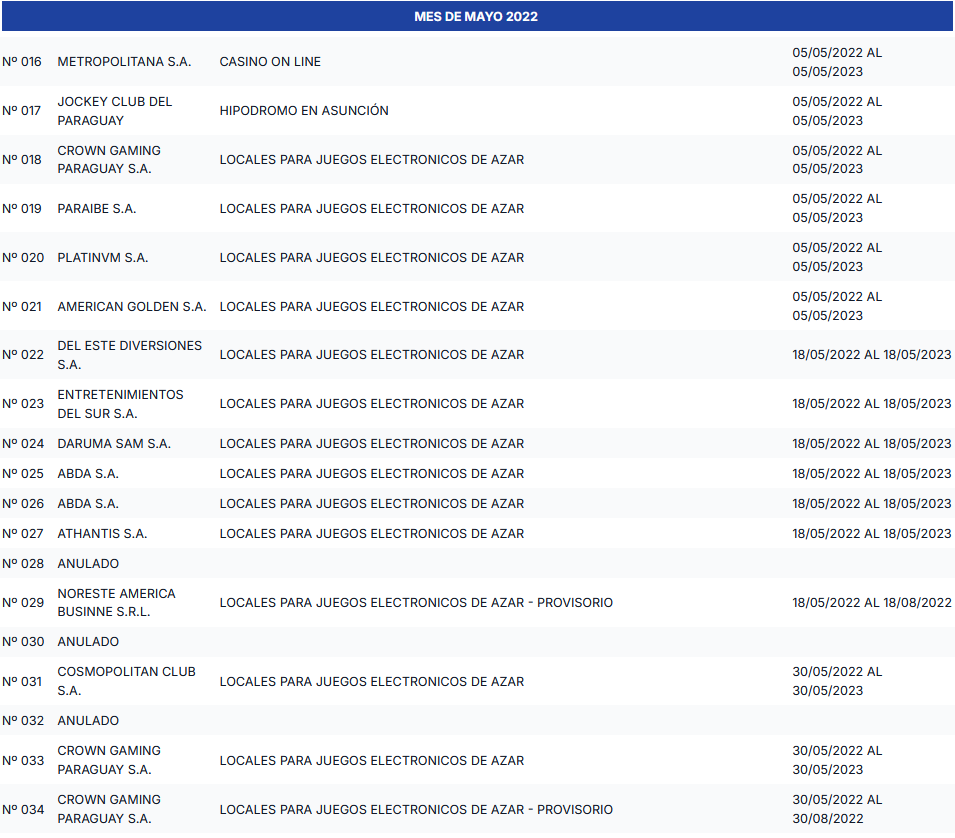Image resolution: width=955 pixels, height=838 pixels.
Task: Click ENTRETENIMIENTOS DEL SUR S.A. name
Action: (120, 404)
